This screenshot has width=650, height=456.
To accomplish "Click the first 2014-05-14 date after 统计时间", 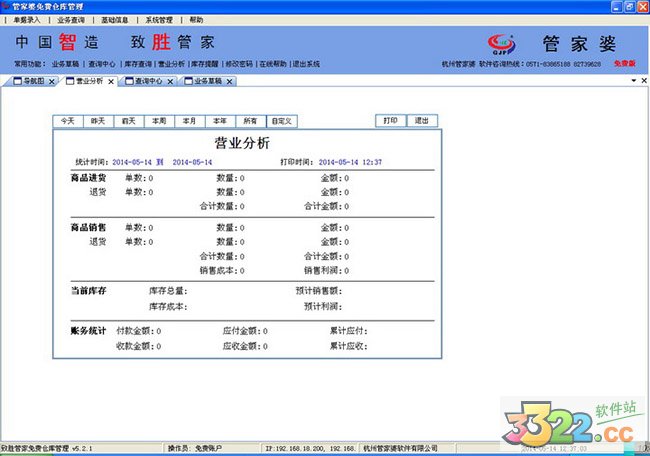I will pyautogui.click(x=132, y=162).
